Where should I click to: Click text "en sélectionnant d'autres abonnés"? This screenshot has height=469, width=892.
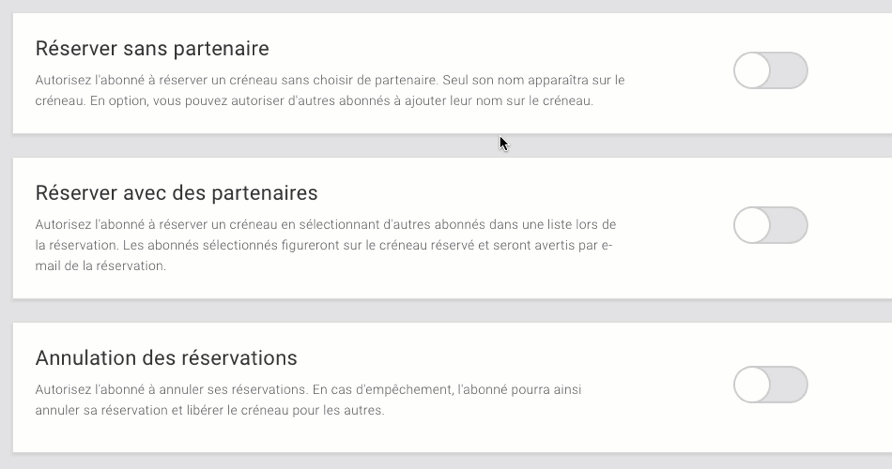click(402, 223)
